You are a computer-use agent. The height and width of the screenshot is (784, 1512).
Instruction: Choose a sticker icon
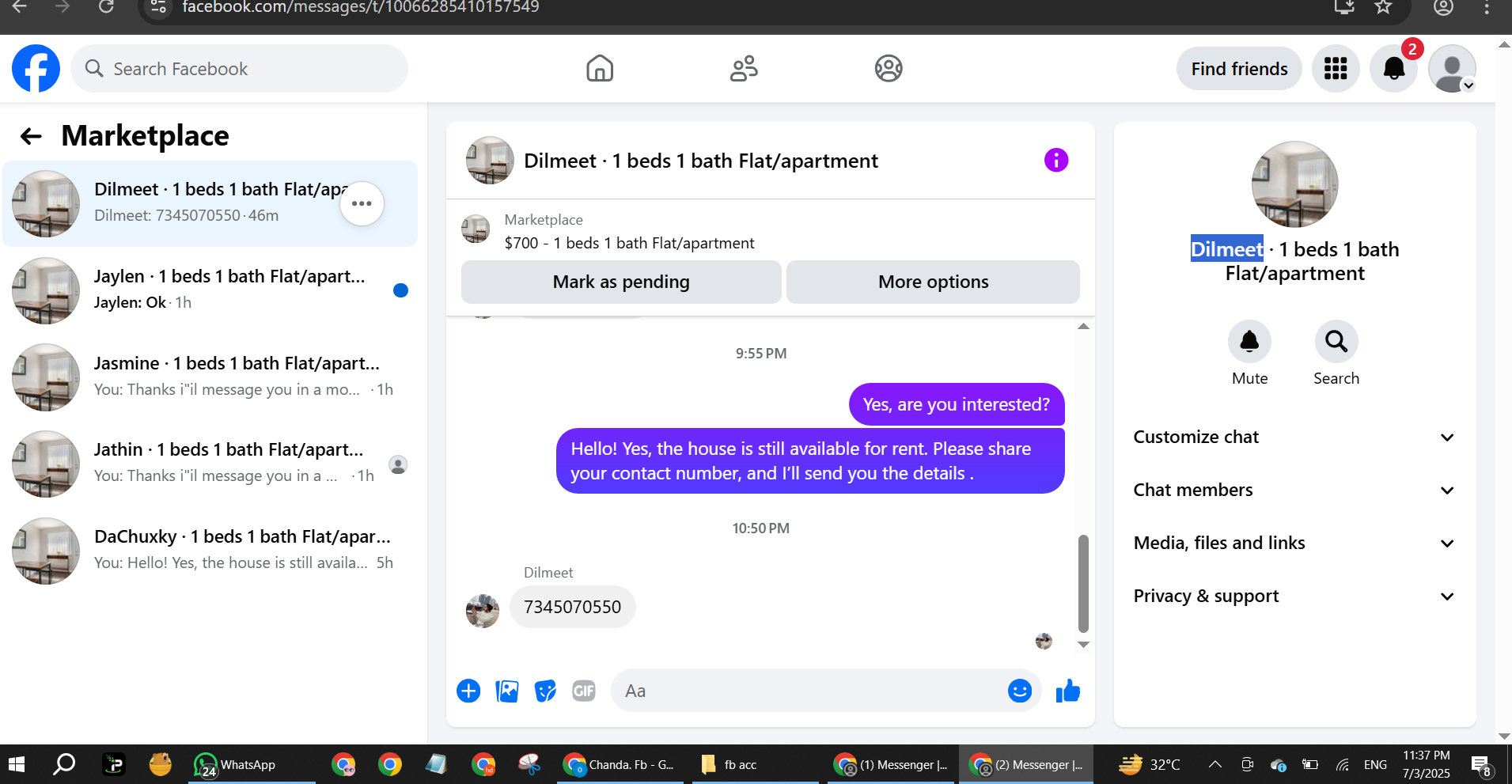click(545, 691)
